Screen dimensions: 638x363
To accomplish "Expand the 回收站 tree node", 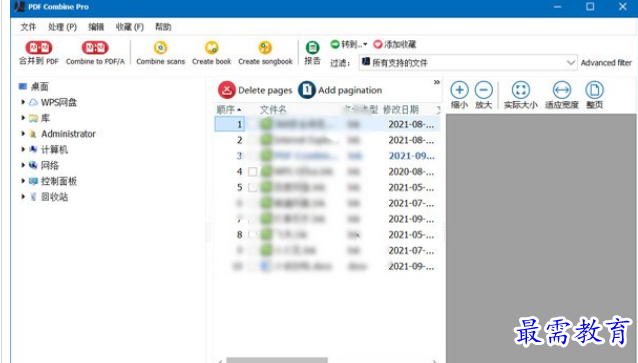I will pos(23,197).
